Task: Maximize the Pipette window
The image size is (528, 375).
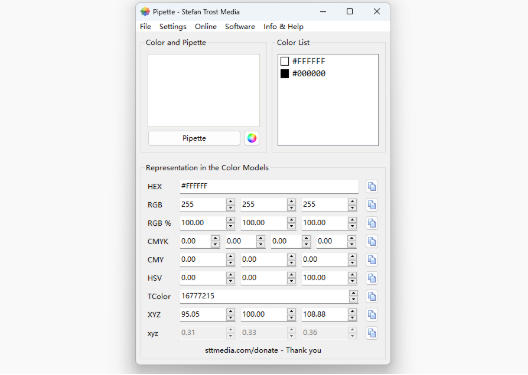Action: [x=350, y=11]
